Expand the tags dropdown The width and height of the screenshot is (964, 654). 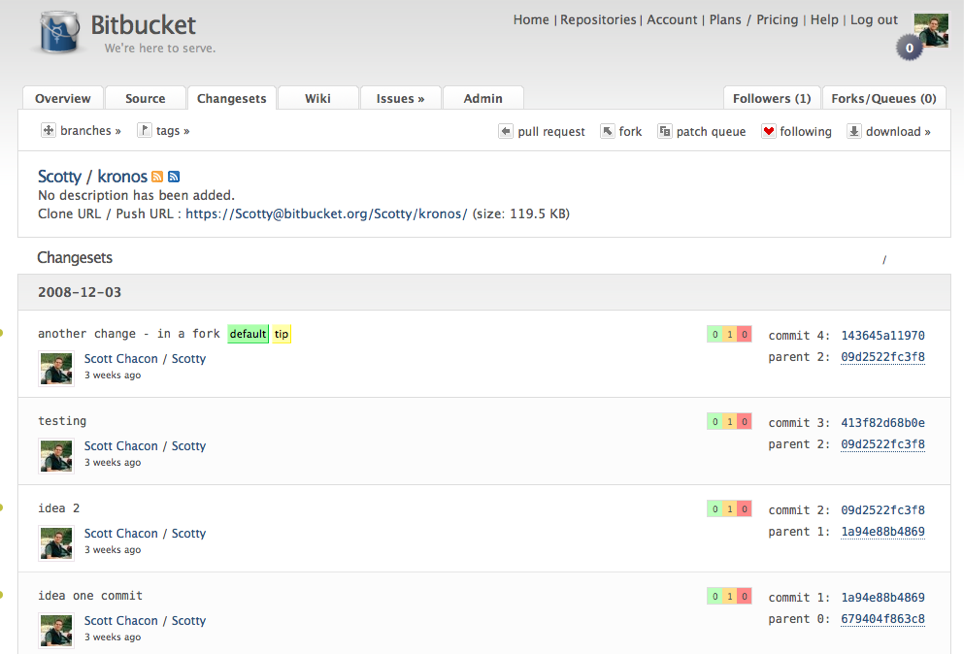[x=163, y=131]
